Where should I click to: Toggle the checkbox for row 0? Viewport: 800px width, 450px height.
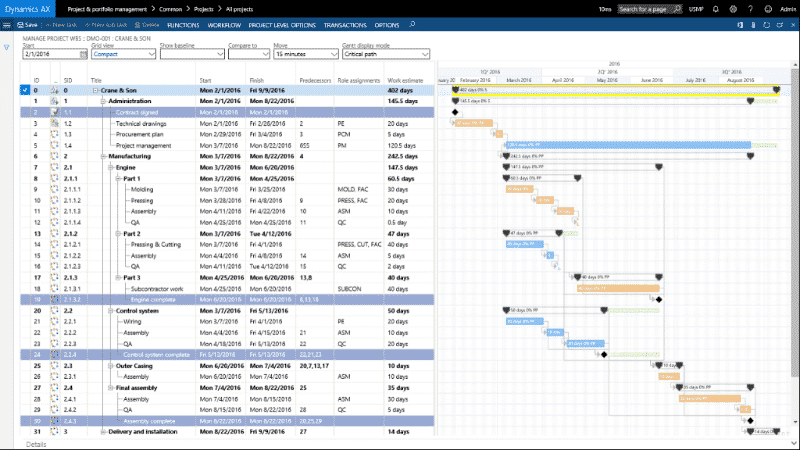coord(25,91)
